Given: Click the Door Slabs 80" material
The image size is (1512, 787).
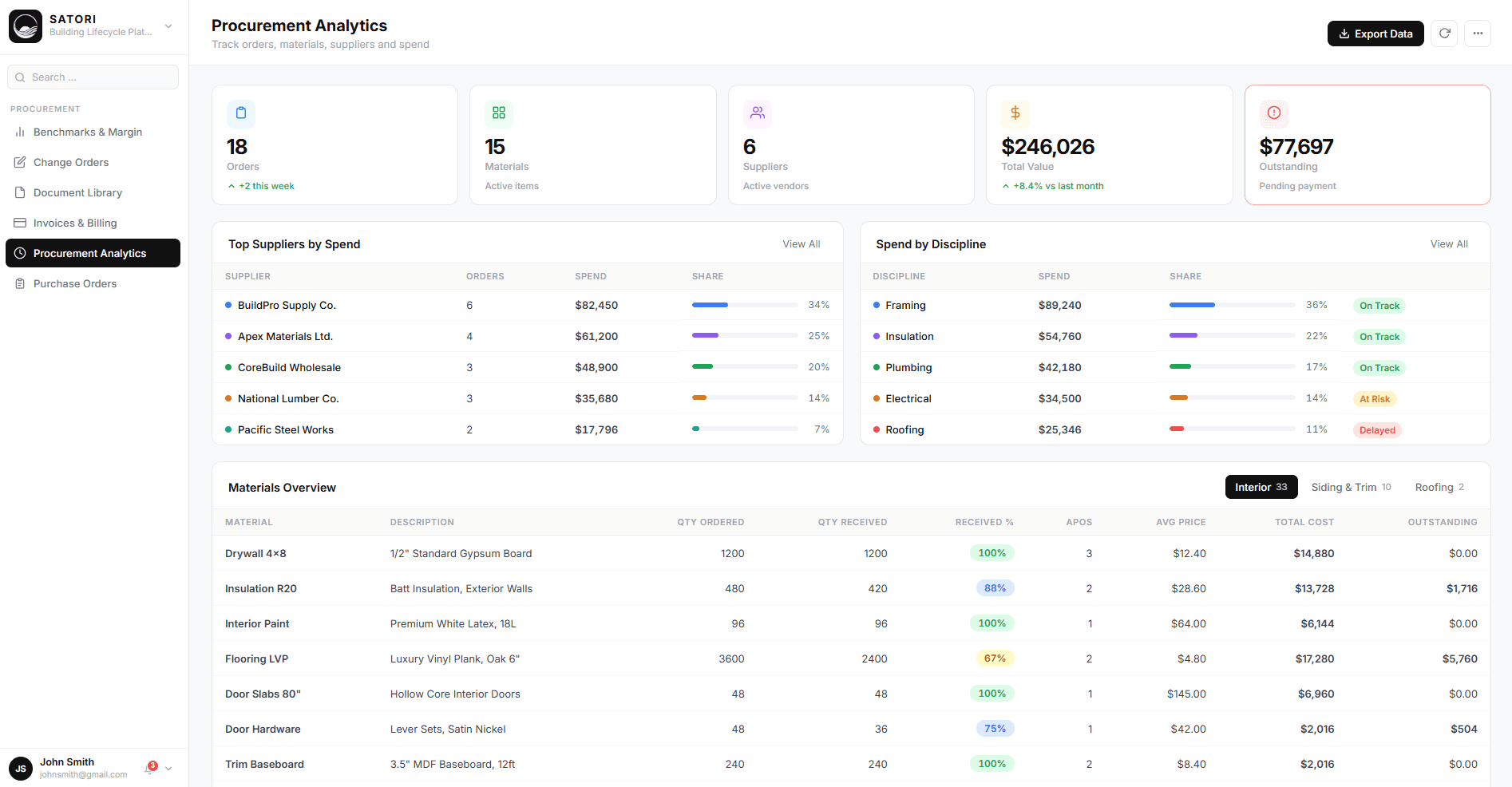Looking at the screenshot, I should click(263, 694).
